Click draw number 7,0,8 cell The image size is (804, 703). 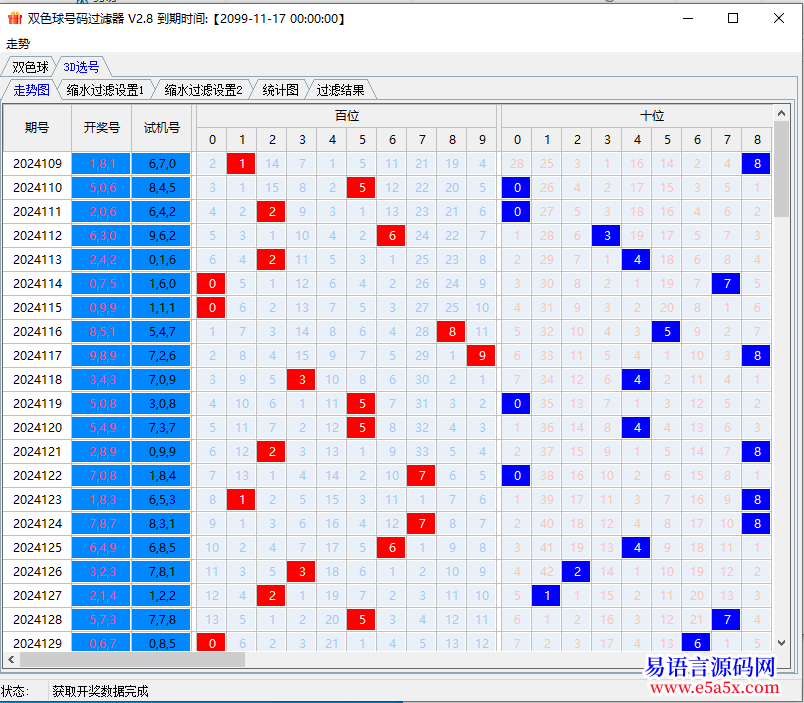coord(102,476)
